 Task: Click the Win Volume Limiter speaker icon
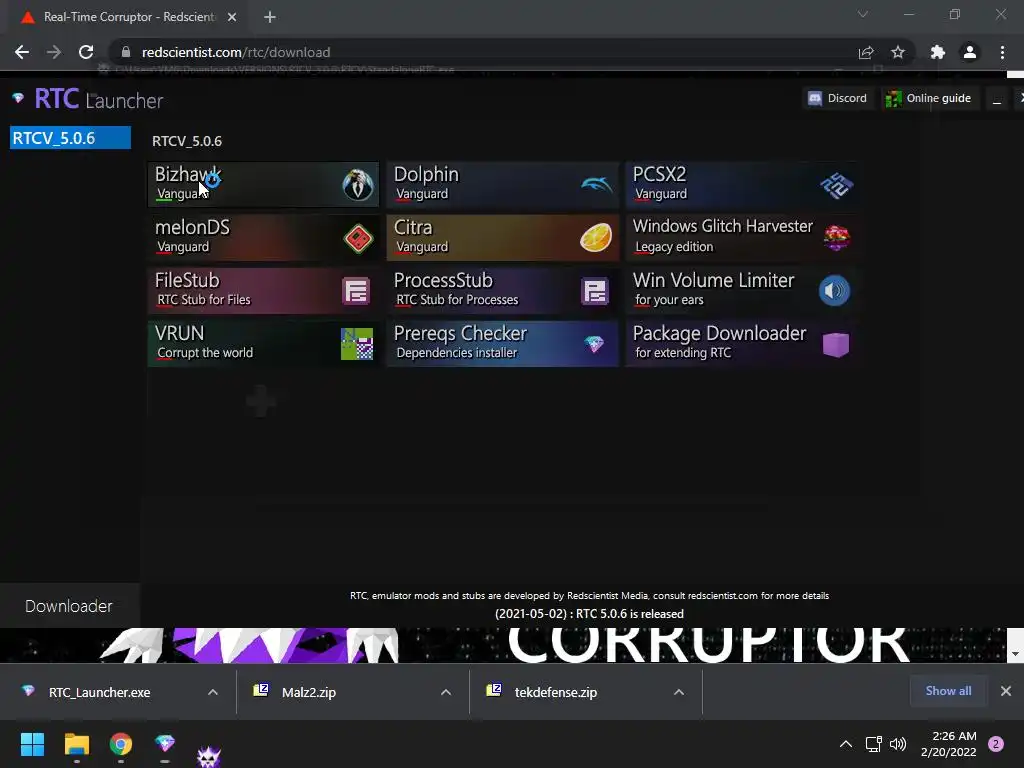click(835, 291)
